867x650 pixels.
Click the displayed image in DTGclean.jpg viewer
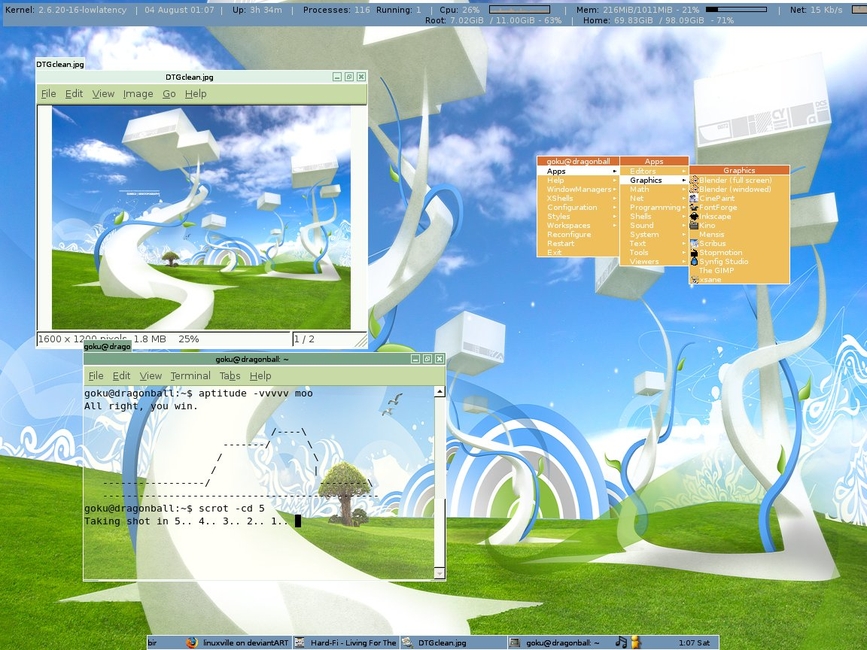point(201,218)
